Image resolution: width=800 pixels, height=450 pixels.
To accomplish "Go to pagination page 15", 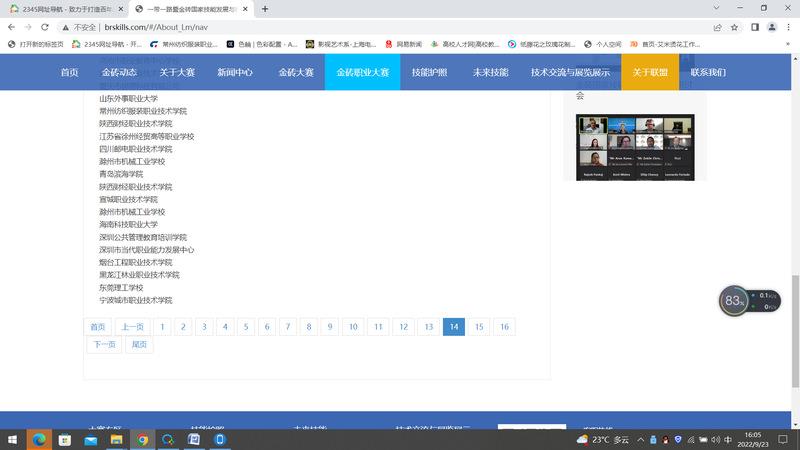I will tap(479, 327).
